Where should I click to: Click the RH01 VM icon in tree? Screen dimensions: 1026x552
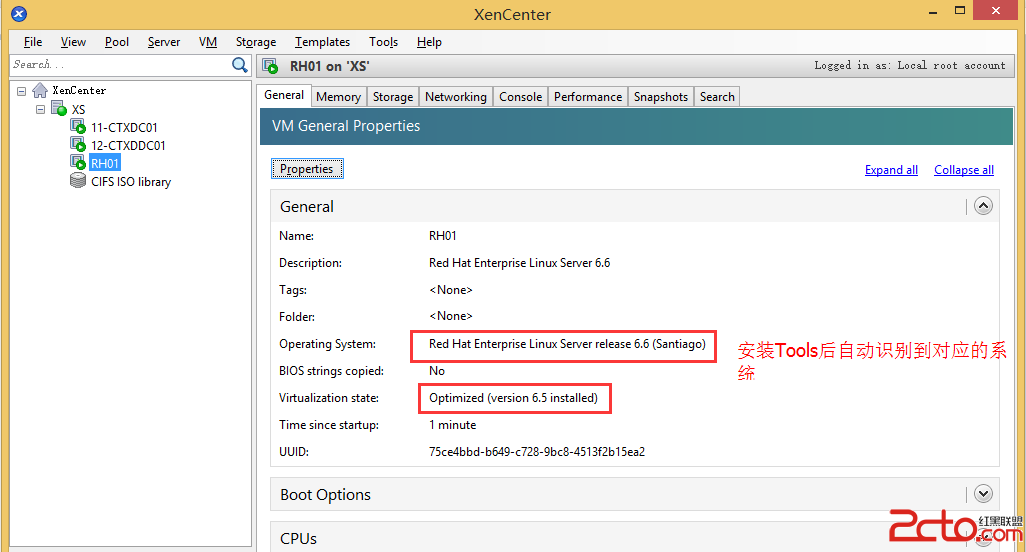tap(78, 162)
